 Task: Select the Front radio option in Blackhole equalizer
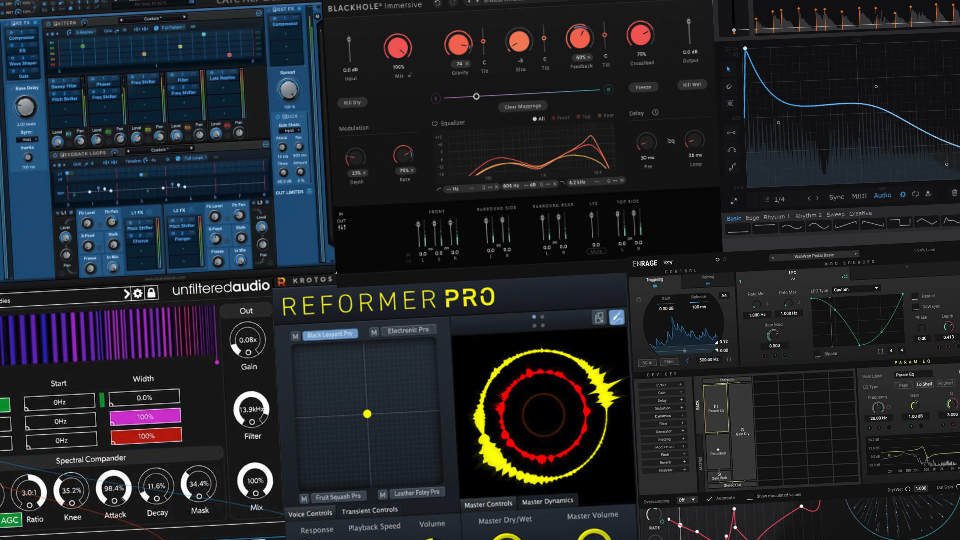click(560, 118)
